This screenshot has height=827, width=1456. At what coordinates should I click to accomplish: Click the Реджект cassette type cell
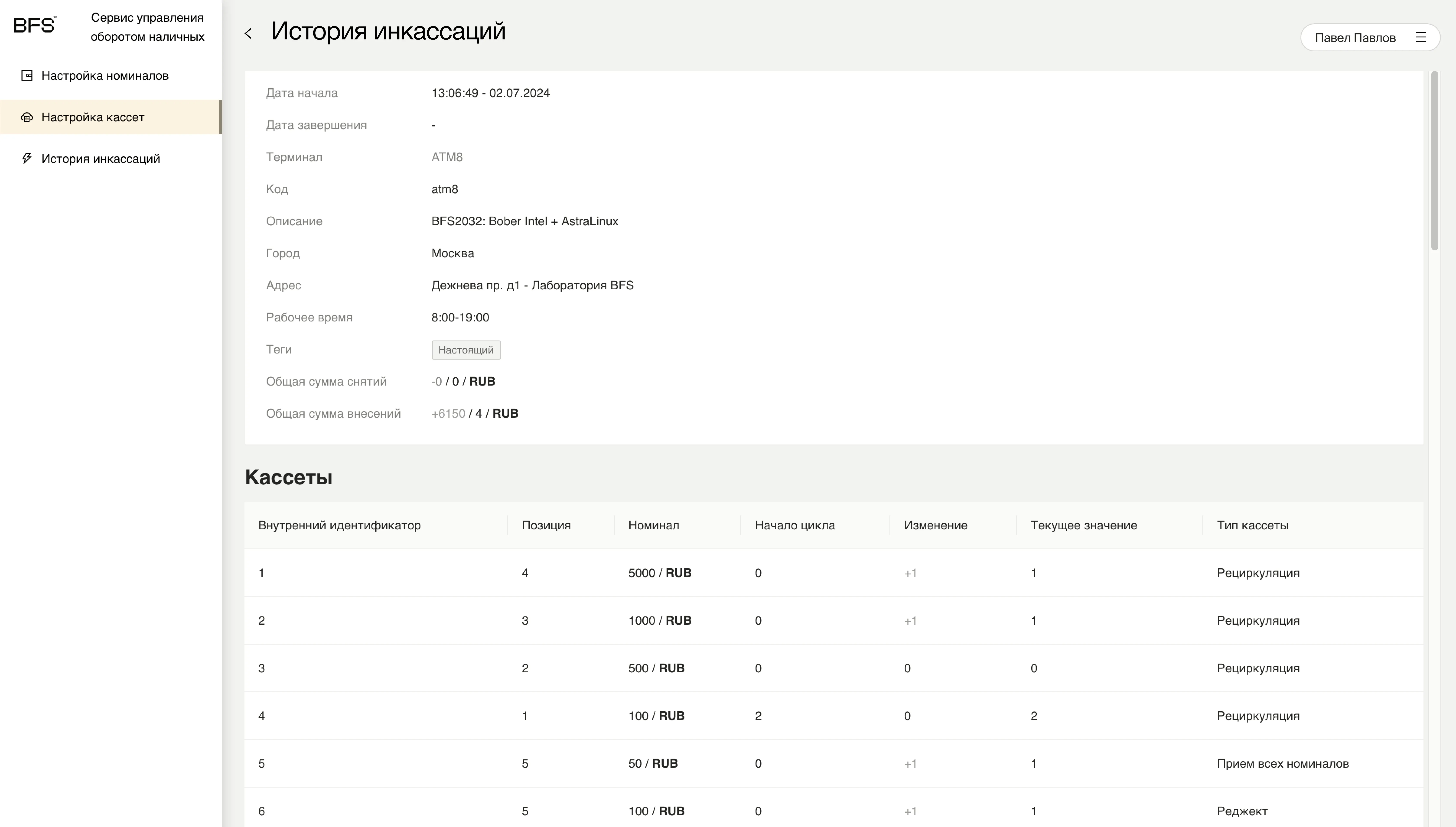(1242, 812)
